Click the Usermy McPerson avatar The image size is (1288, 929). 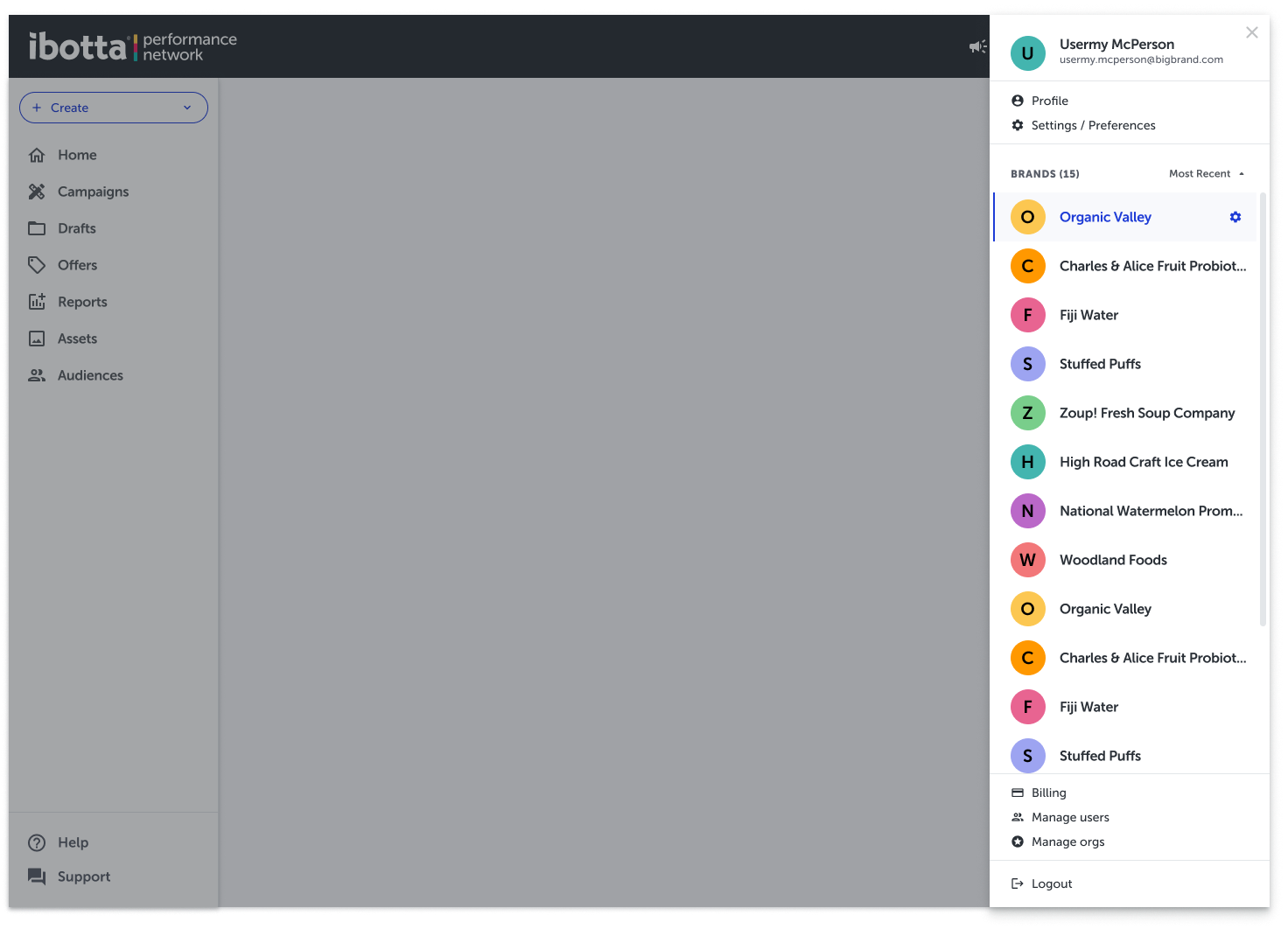[1028, 52]
